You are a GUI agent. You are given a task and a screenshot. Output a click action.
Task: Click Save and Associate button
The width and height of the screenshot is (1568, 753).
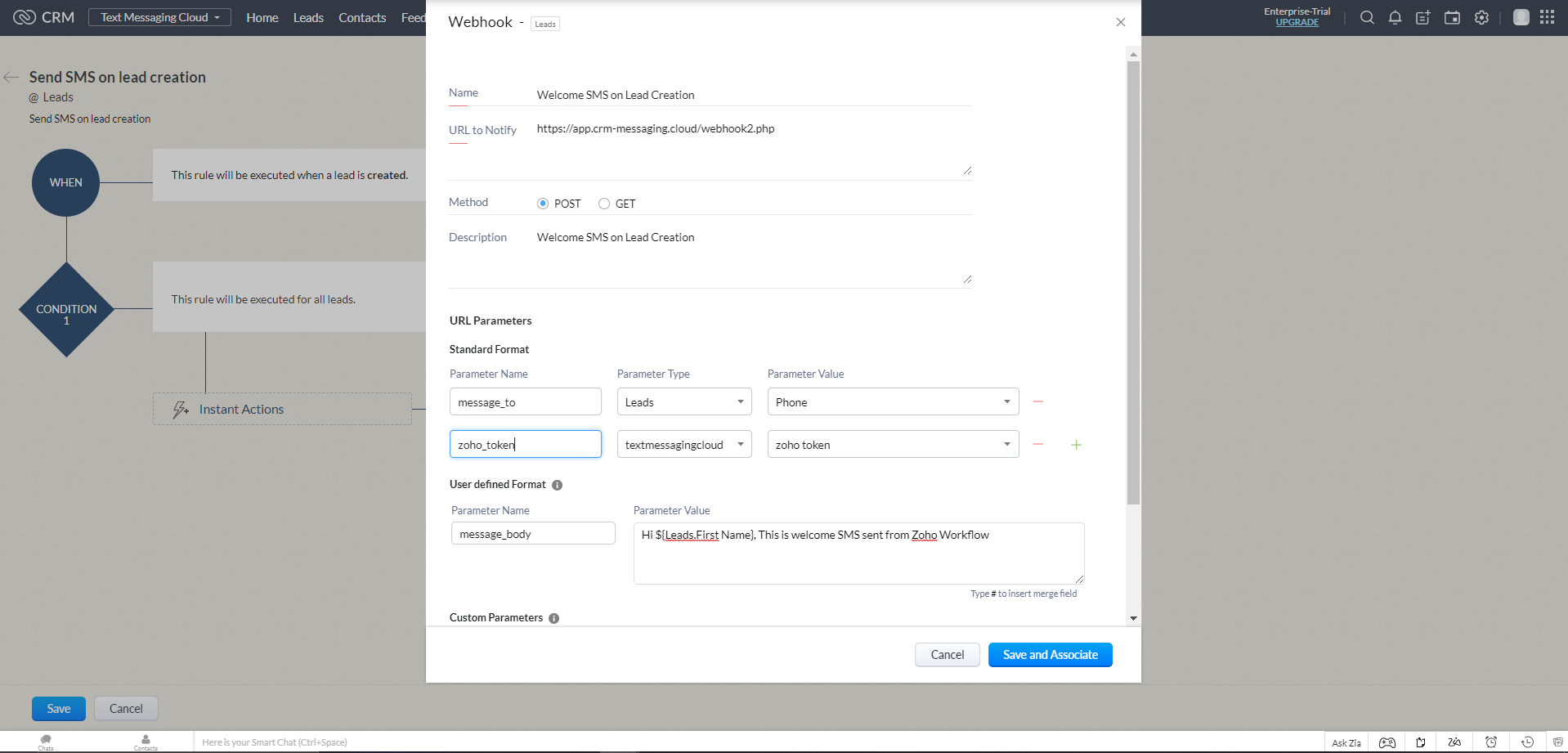pyautogui.click(x=1051, y=655)
